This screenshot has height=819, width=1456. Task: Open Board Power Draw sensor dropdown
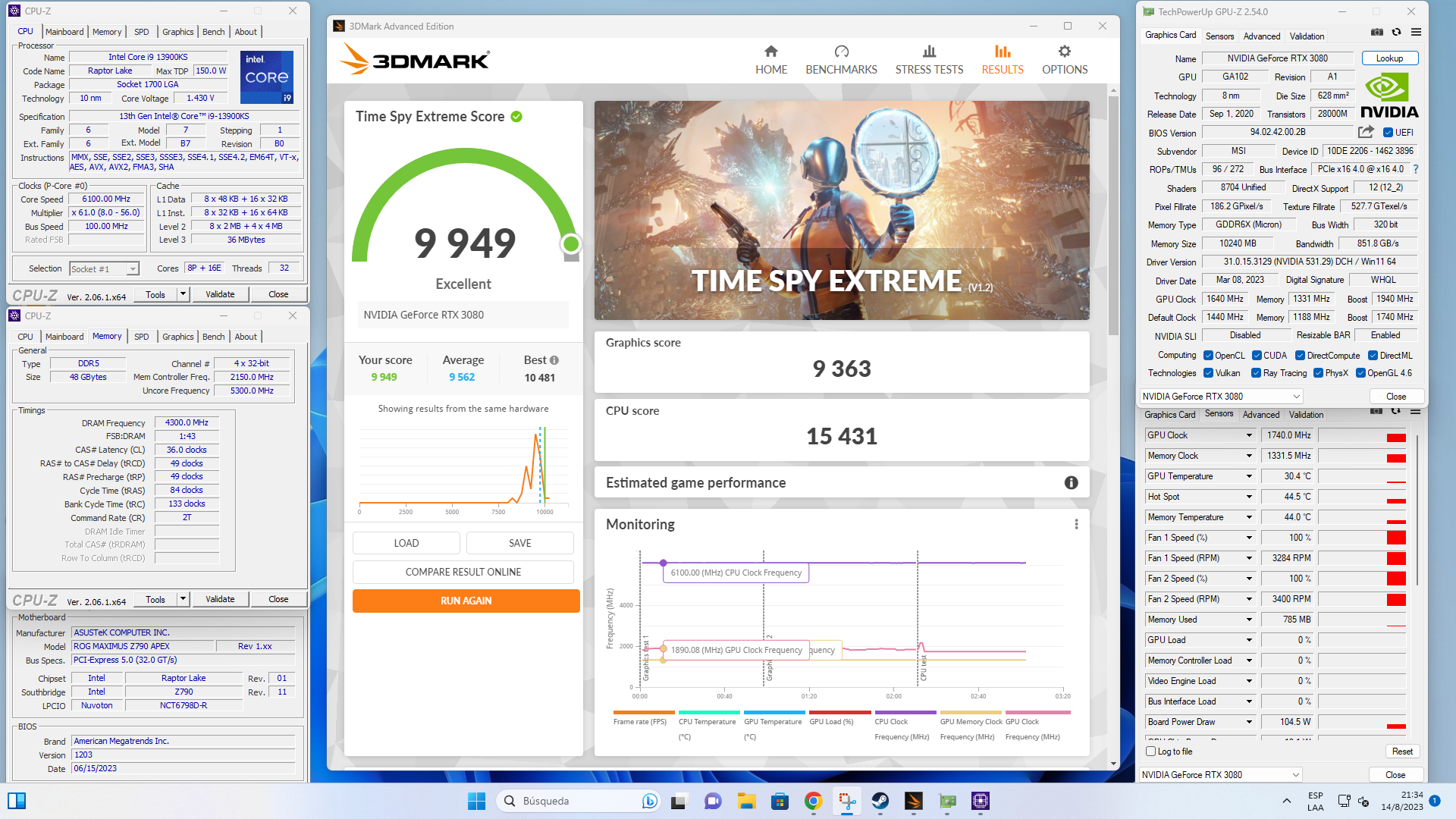[x=1249, y=722]
